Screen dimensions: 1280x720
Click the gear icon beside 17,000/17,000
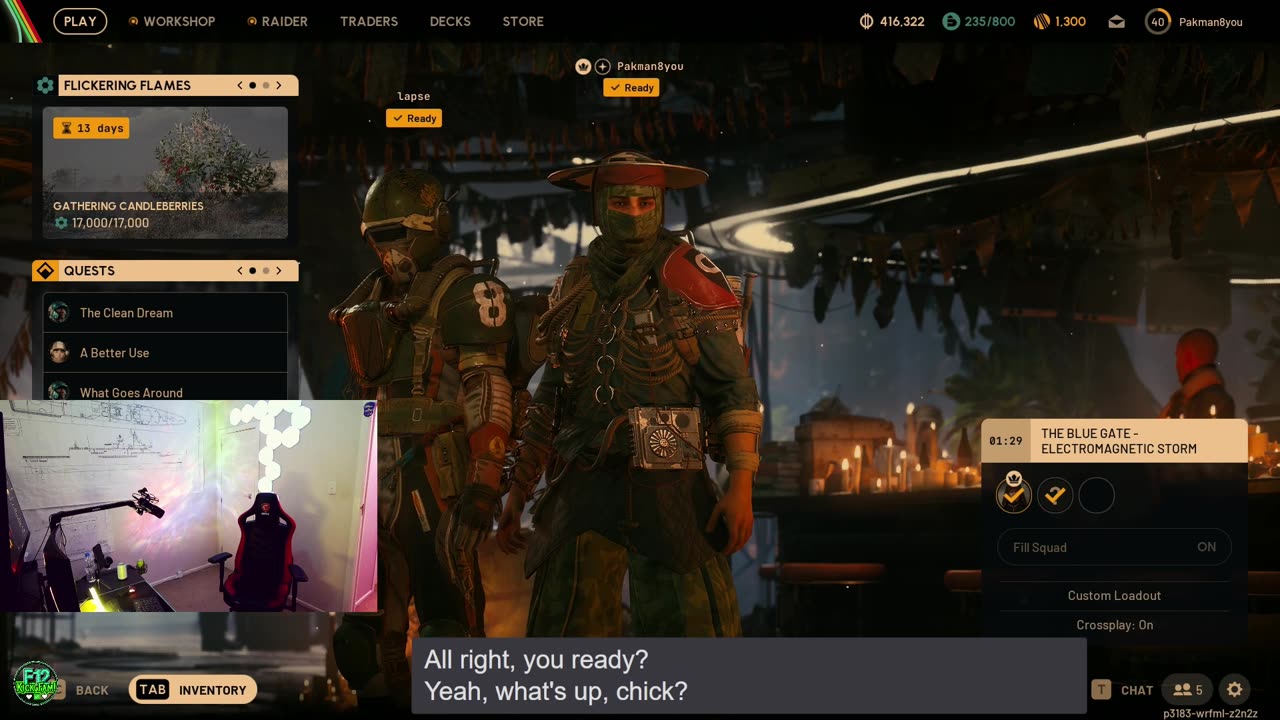(61, 223)
